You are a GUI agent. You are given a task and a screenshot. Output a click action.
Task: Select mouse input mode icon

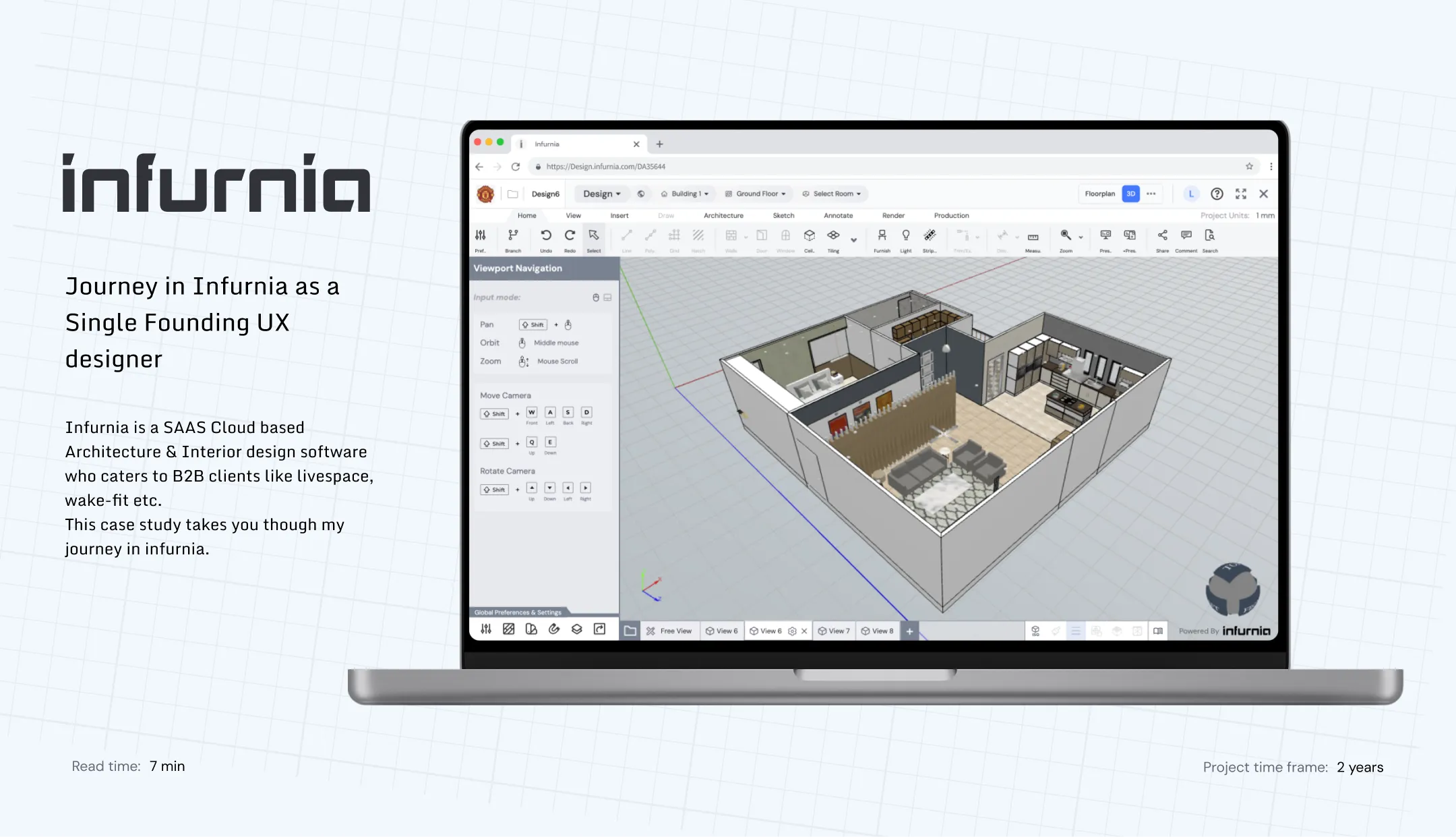(596, 297)
